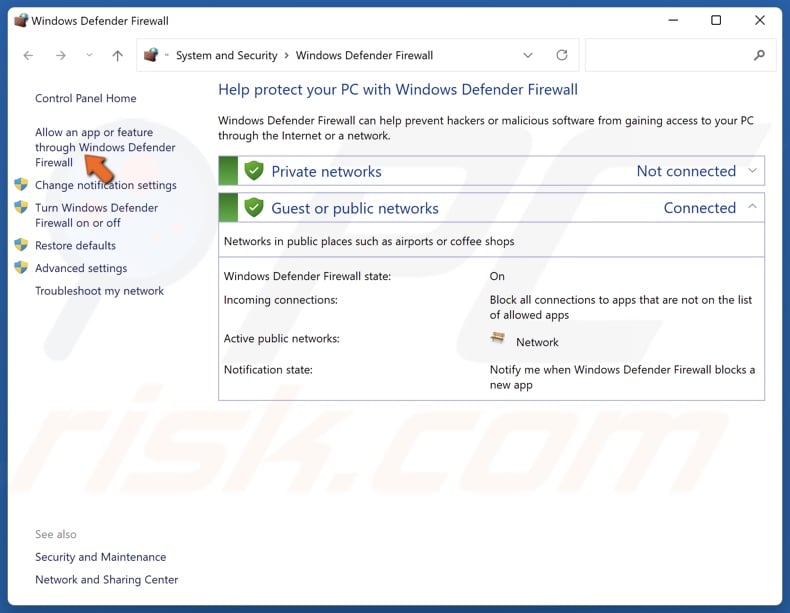Open the recent locations dropdown arrow
Image resolution: width=790 pixels, height=613 pixels.
pyautogui.click(x=89, y=55)
